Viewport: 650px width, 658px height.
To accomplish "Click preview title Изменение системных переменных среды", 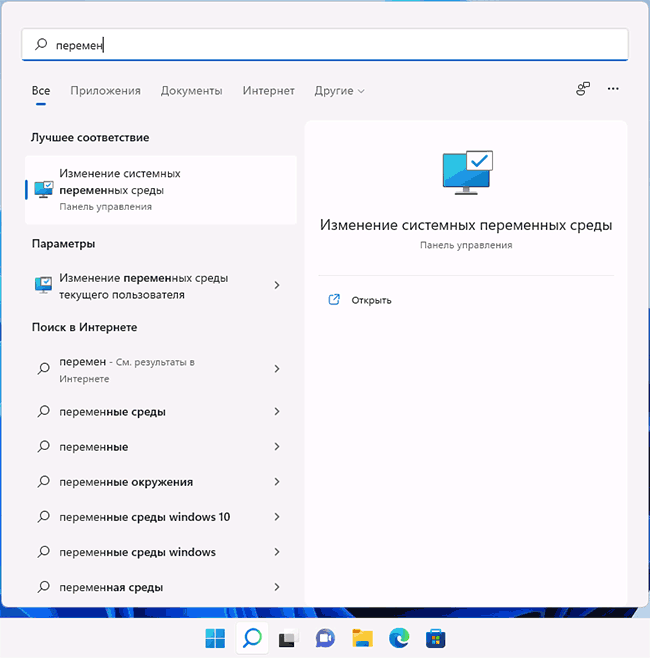I will [x=466, y=225].
